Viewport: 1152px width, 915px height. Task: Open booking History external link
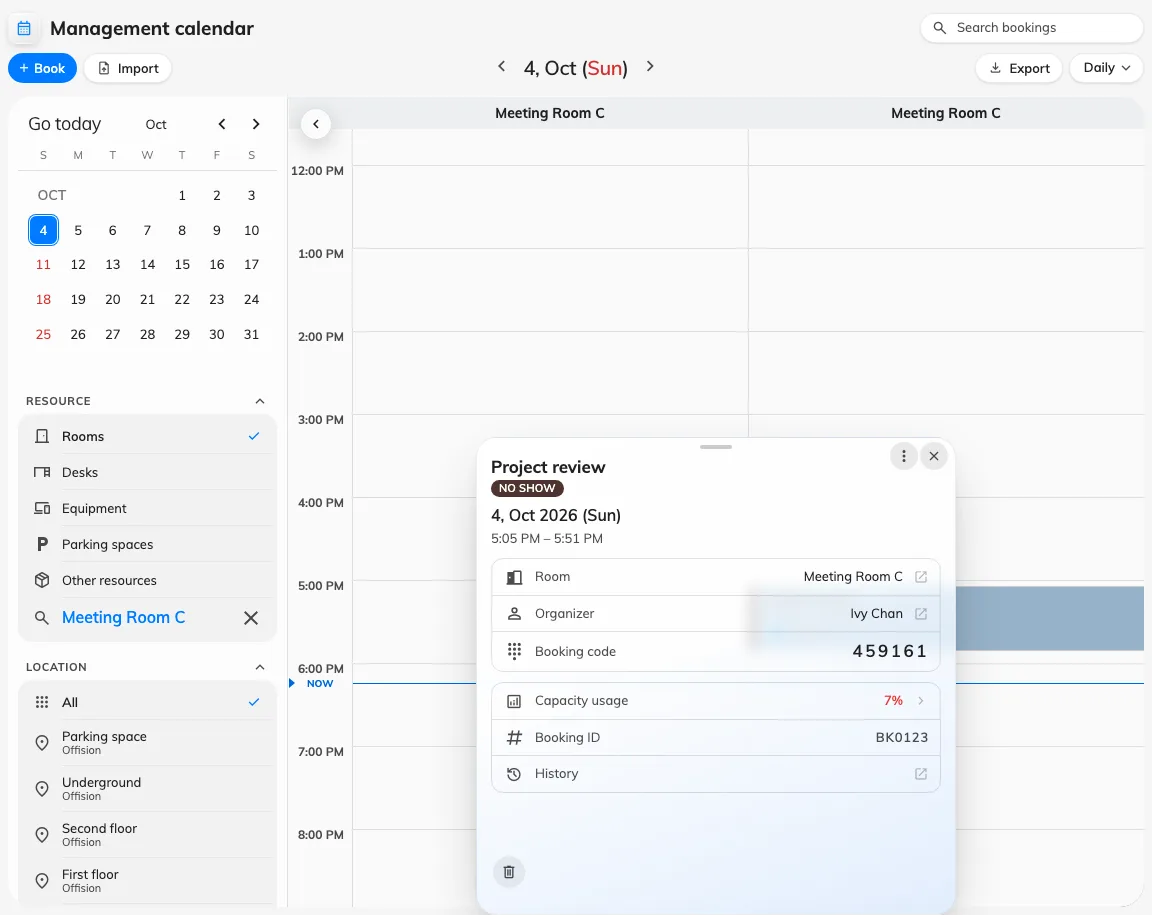(921, 774)
